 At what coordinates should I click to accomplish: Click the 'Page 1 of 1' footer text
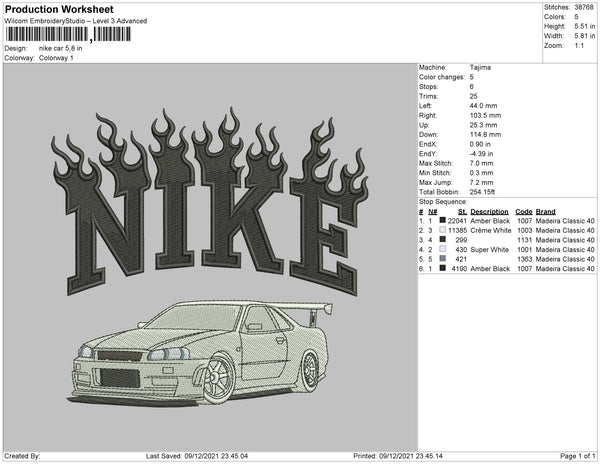(x=578, y=456)
